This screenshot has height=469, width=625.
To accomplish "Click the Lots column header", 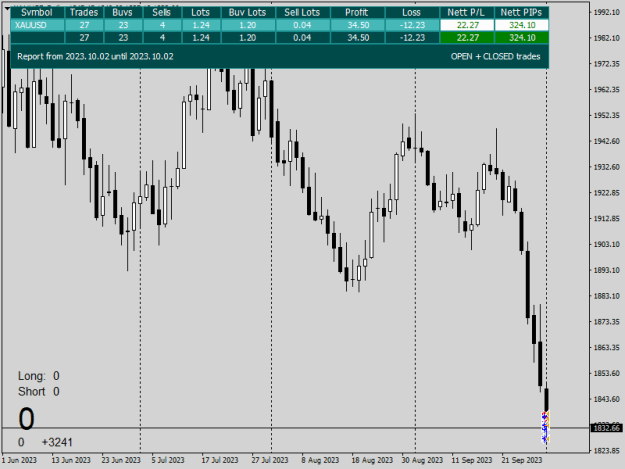I will pyautogui.click(x=200, y=12).
